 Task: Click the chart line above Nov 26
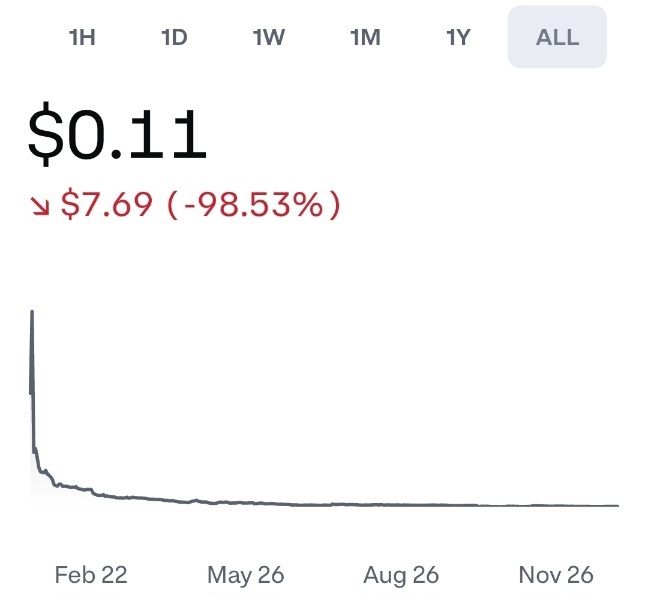pyautogui.click(x=556, y=505)
